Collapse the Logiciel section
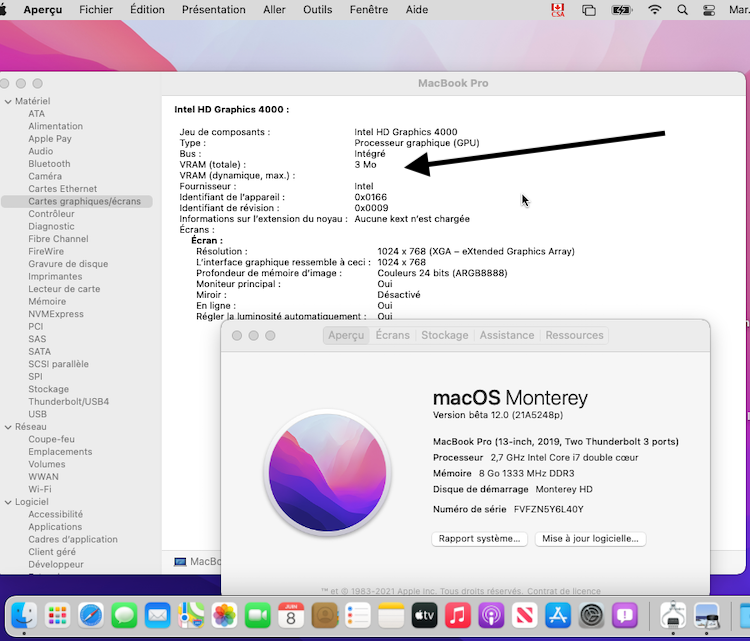The height and width of the screenshot is (641, 750). coord(8,502)
